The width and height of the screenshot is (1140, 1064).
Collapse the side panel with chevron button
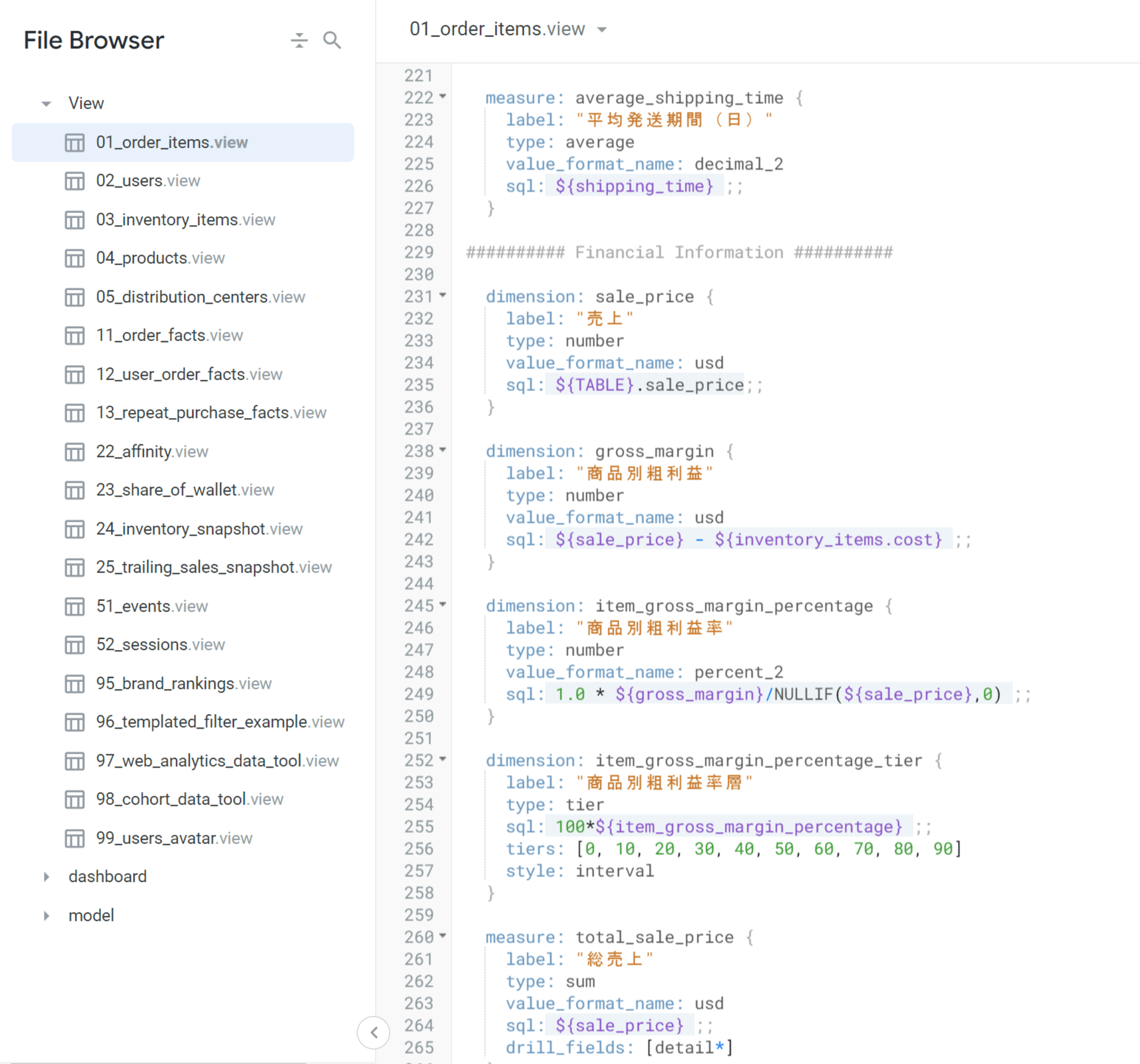pos(373,1033)
